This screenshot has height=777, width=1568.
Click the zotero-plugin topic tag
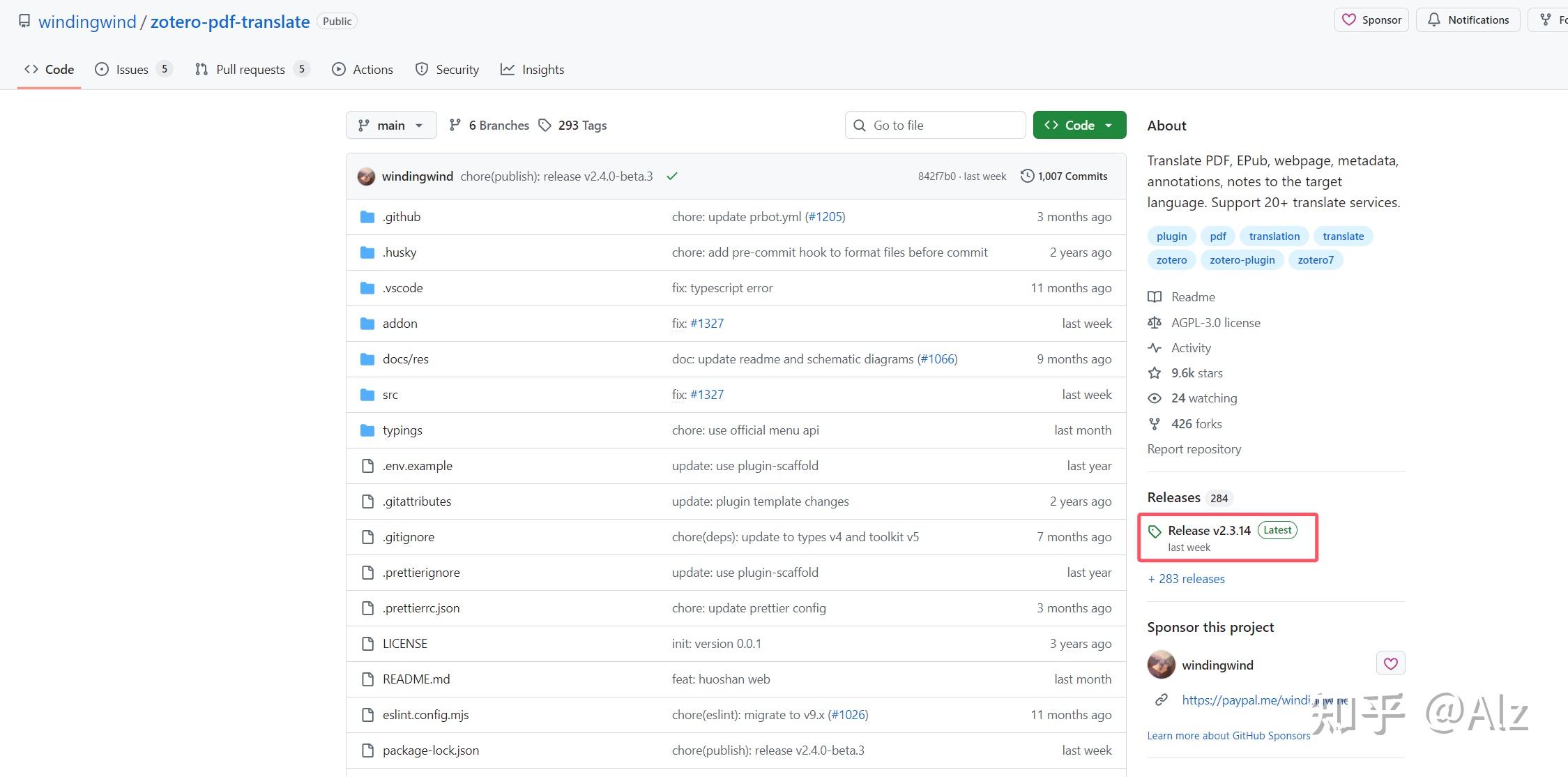click(x=1242, y=260)
